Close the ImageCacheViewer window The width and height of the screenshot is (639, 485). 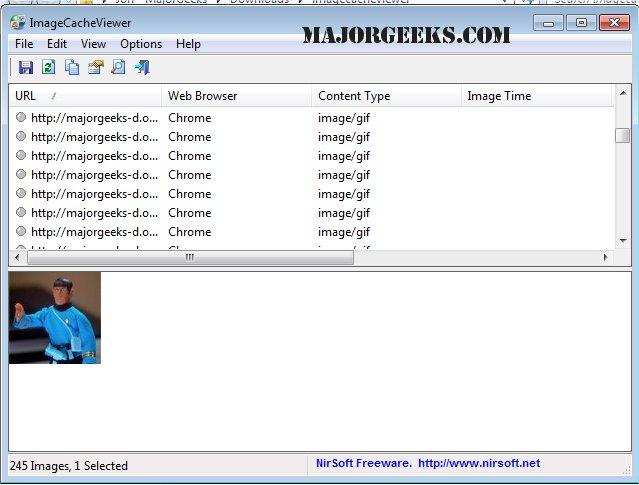click(x=615, y=23)
